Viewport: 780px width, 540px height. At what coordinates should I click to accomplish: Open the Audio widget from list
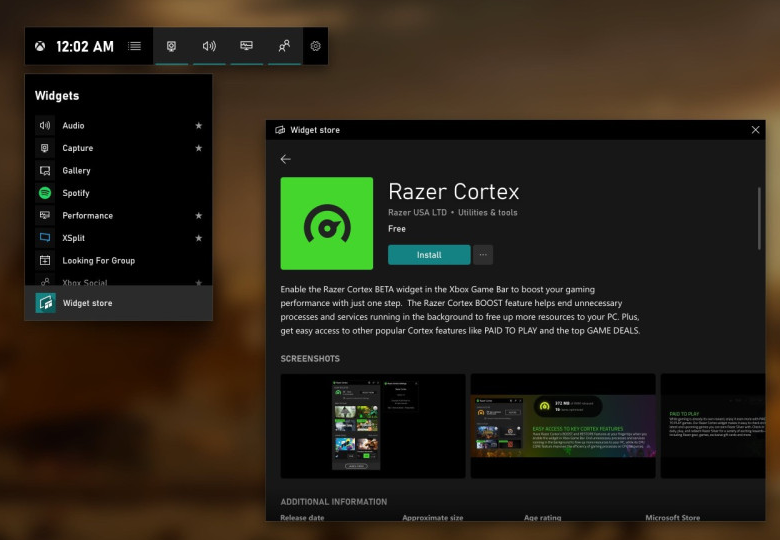point(118,125)
